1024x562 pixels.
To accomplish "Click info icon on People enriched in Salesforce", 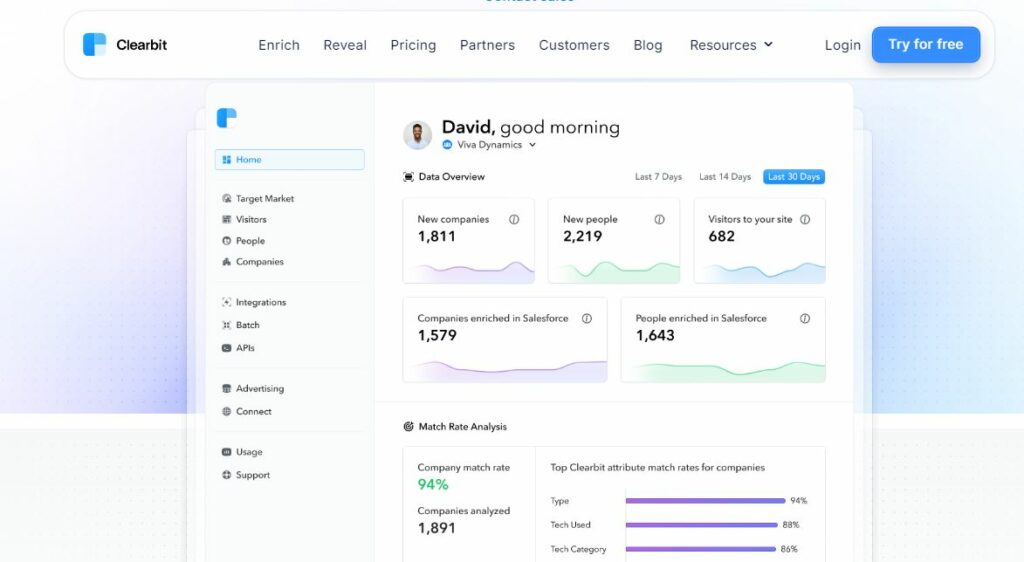I will pos(805,319).
